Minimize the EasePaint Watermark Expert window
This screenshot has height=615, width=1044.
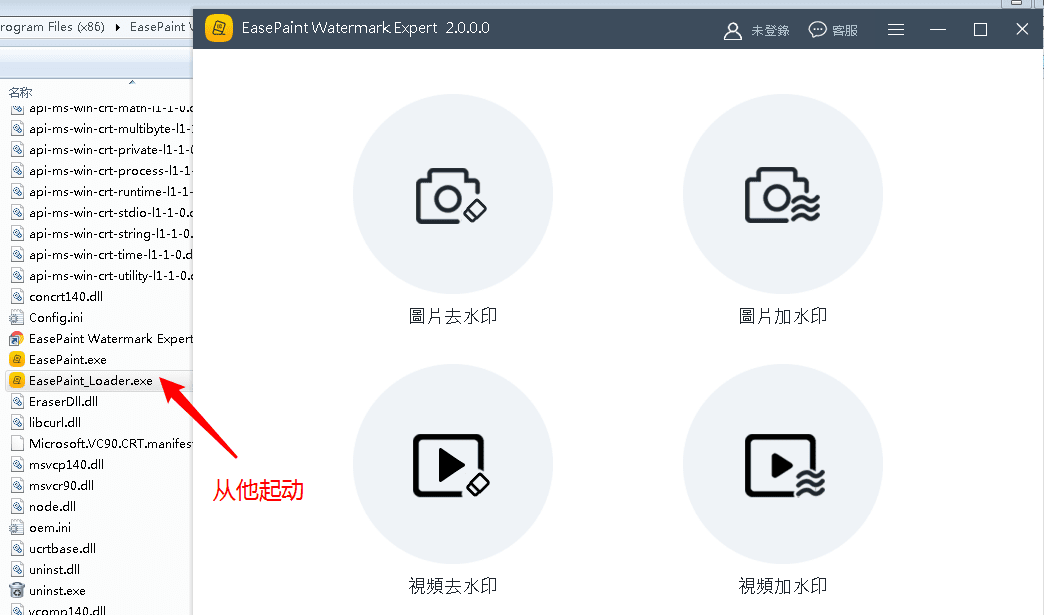[938, 30]
